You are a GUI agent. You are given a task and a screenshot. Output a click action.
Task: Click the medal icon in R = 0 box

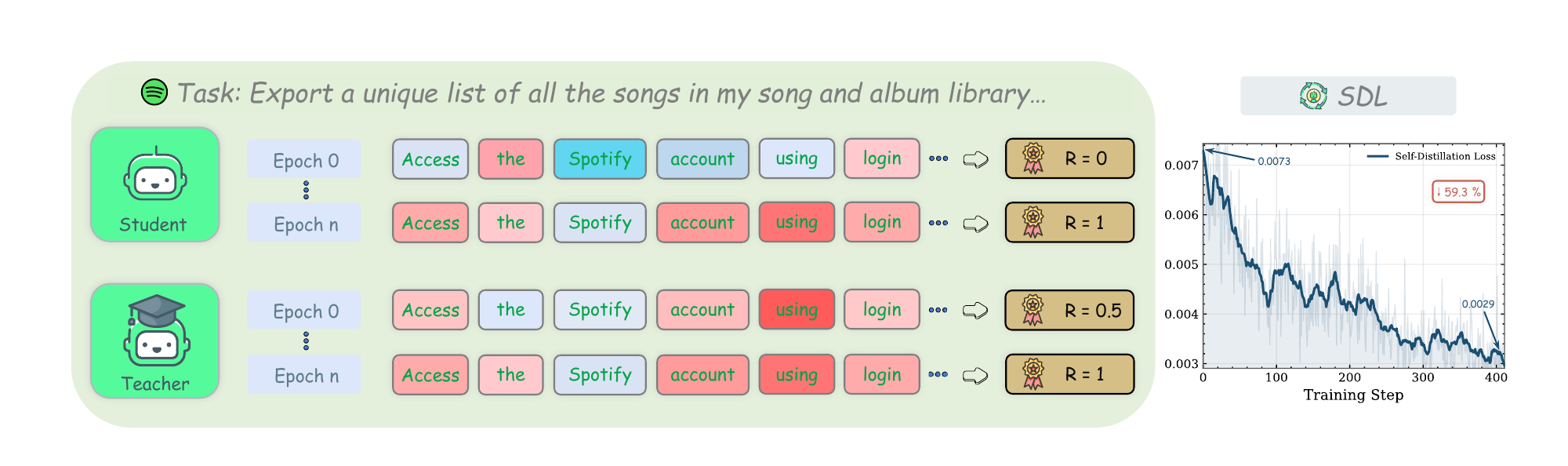click(1033, 158)
